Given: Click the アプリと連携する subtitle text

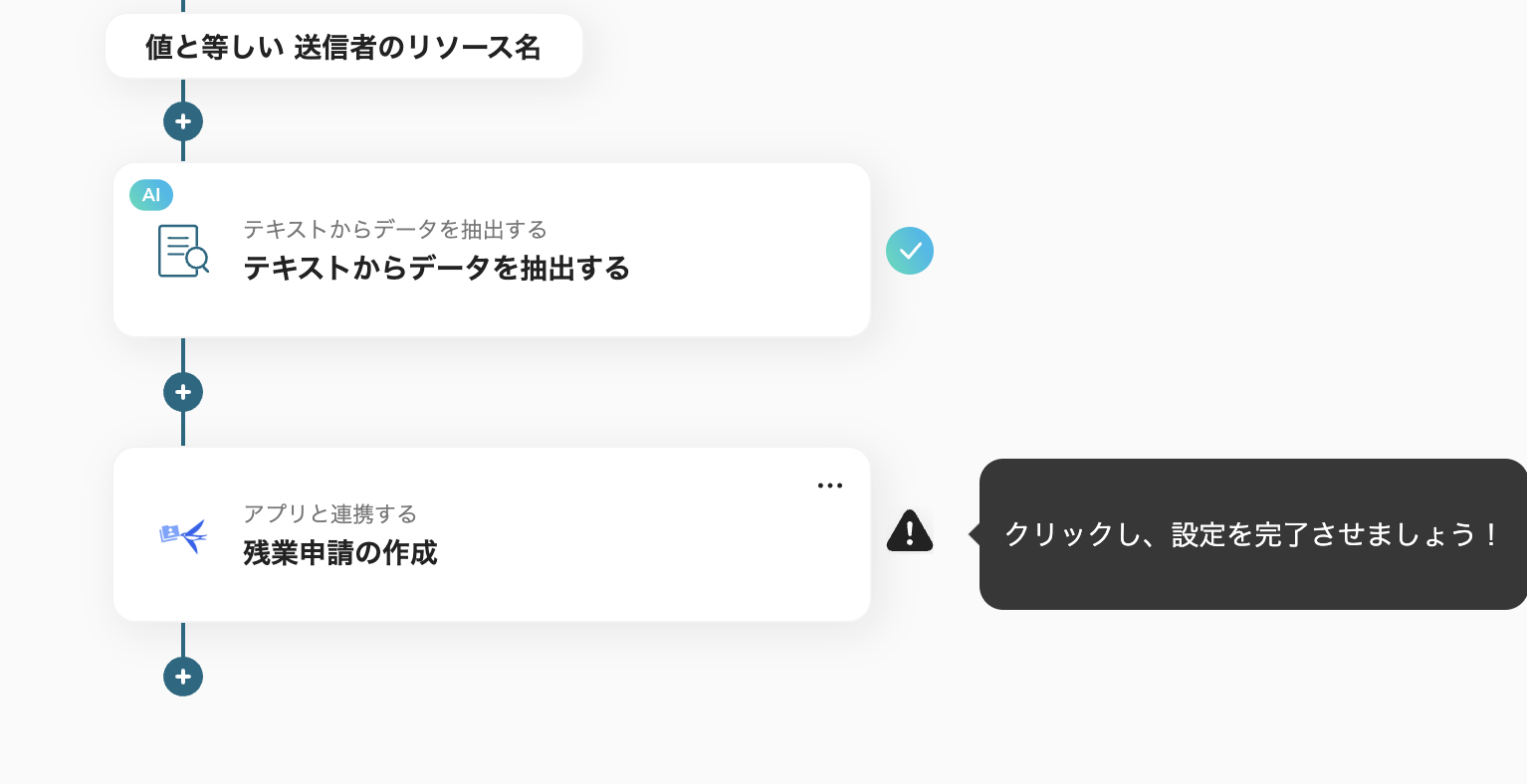Looking at the screenshot, I should [329, 513].
